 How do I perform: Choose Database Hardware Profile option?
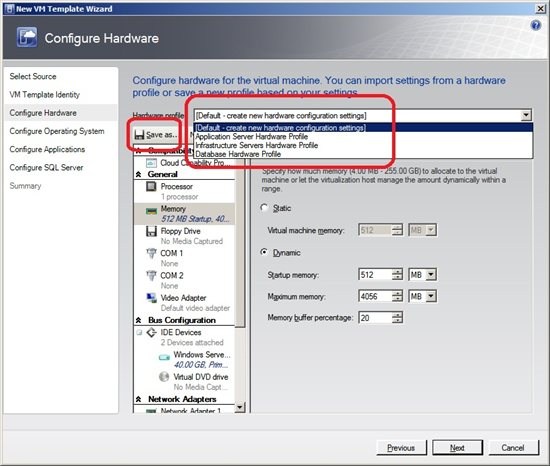coord(363,154)
